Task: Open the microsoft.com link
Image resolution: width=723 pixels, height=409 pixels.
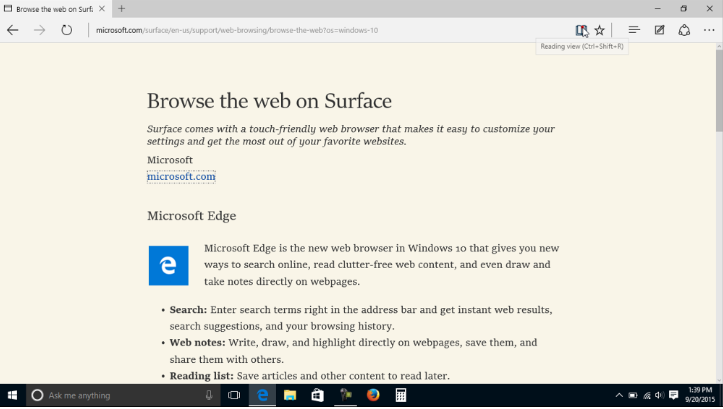Action: pos(181,177)
